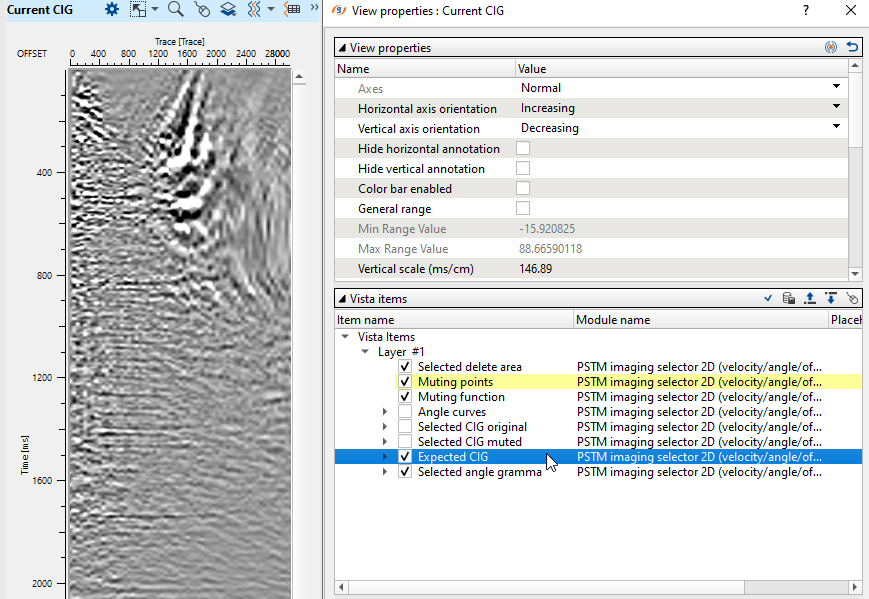Check the Angle curves item
Screen dimensions: 869x599
(405, 412)
